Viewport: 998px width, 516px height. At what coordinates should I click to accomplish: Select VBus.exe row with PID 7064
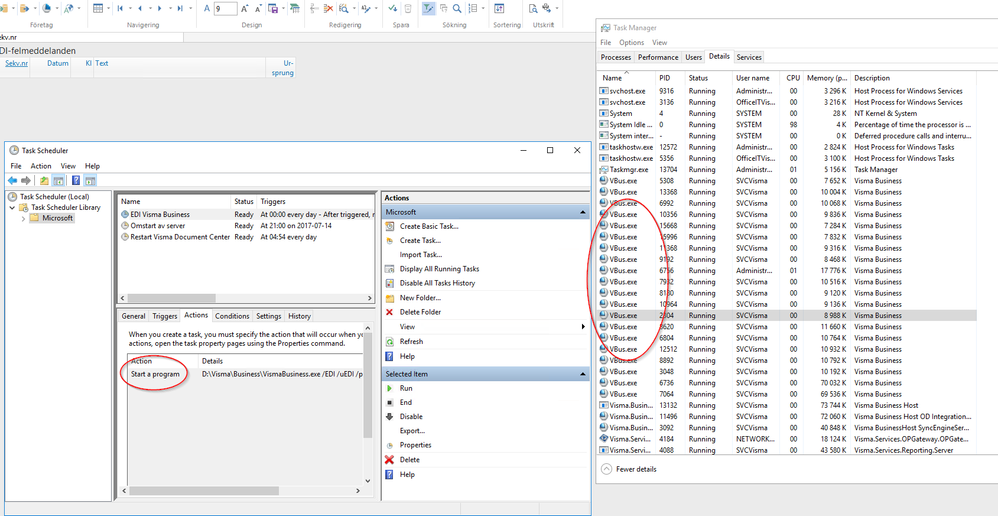787,394
